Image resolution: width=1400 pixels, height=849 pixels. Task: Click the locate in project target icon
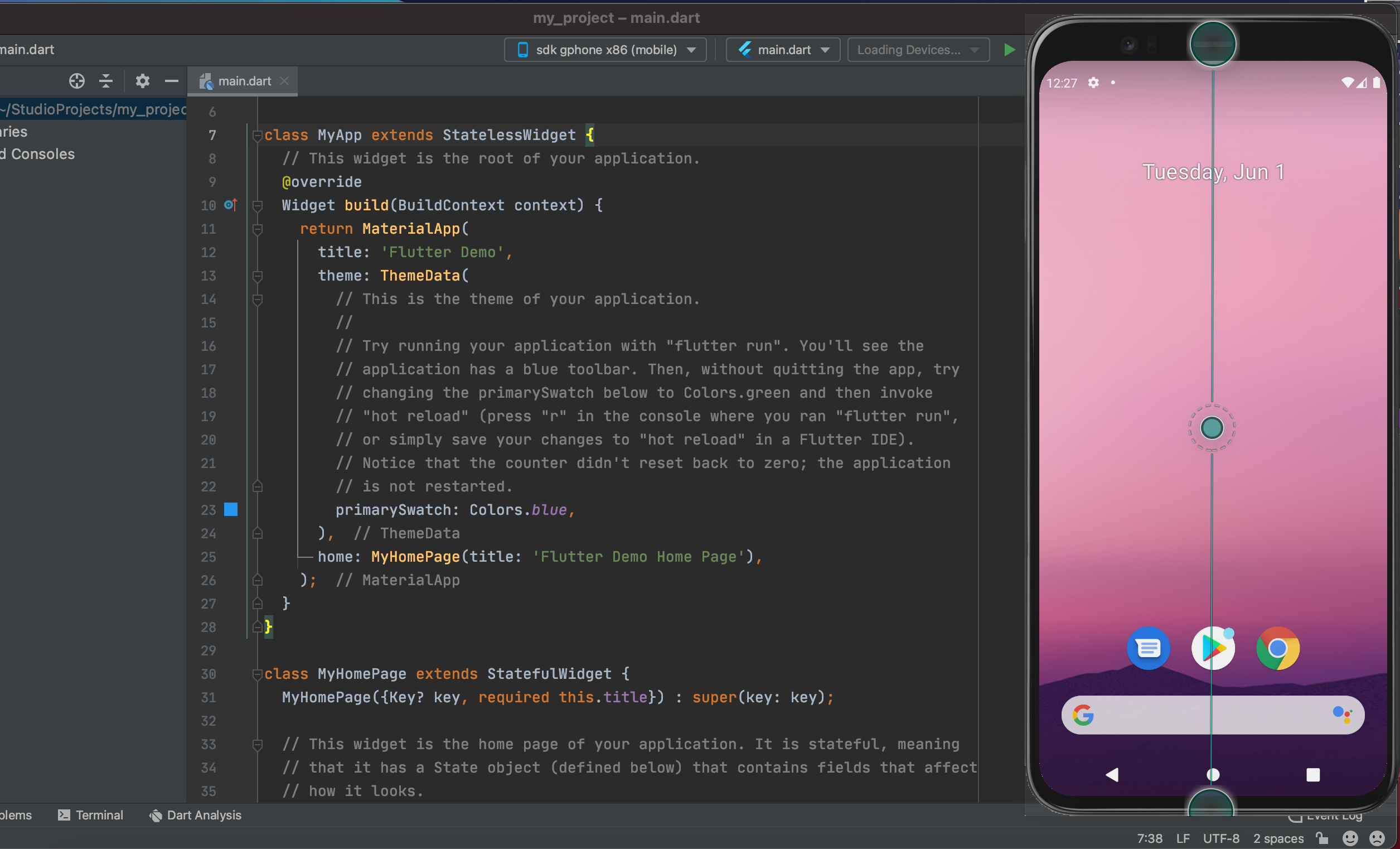(x=77, y=81)
